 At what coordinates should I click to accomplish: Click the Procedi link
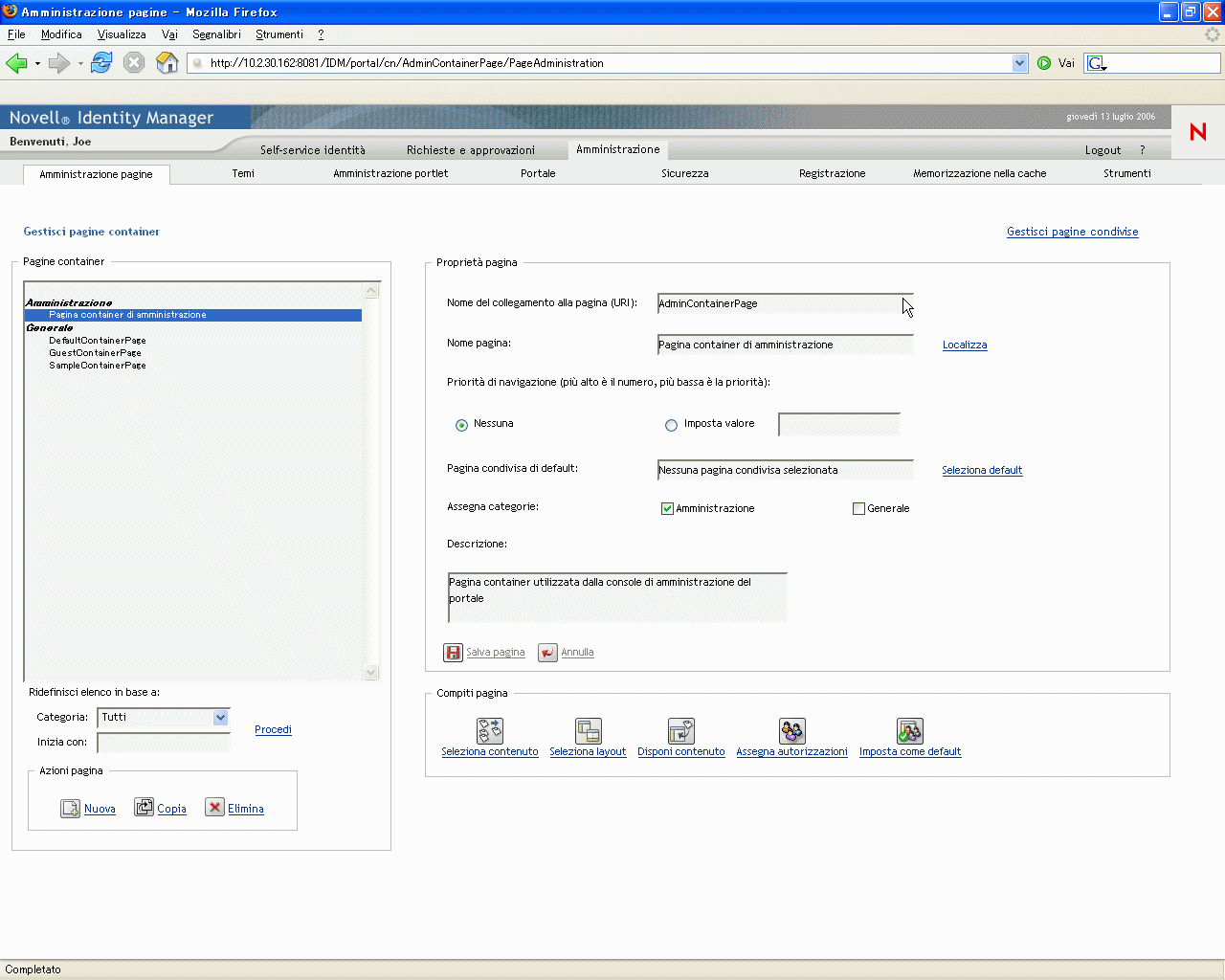tap(273, 730)
